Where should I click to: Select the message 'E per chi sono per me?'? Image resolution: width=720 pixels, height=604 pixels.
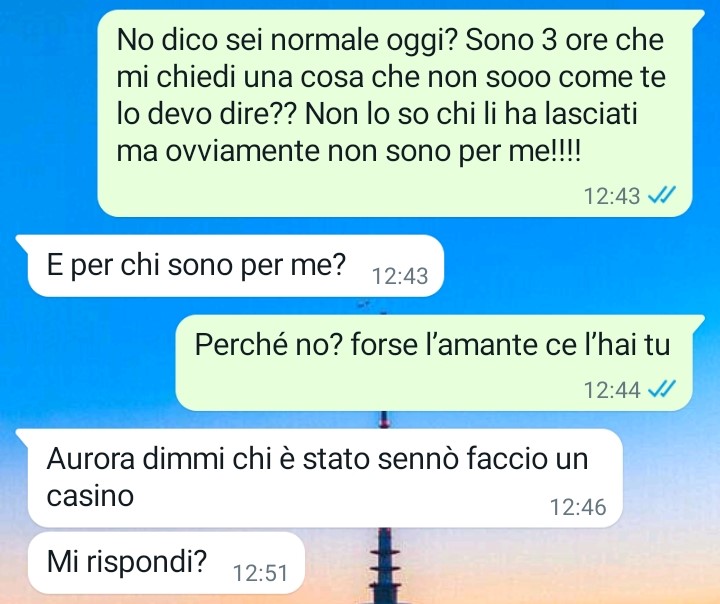[230, 266]
